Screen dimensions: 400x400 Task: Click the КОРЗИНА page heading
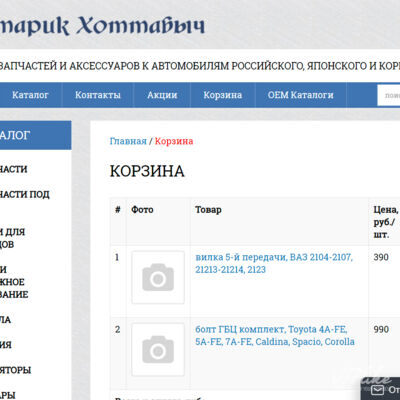(x=147, y=171)
